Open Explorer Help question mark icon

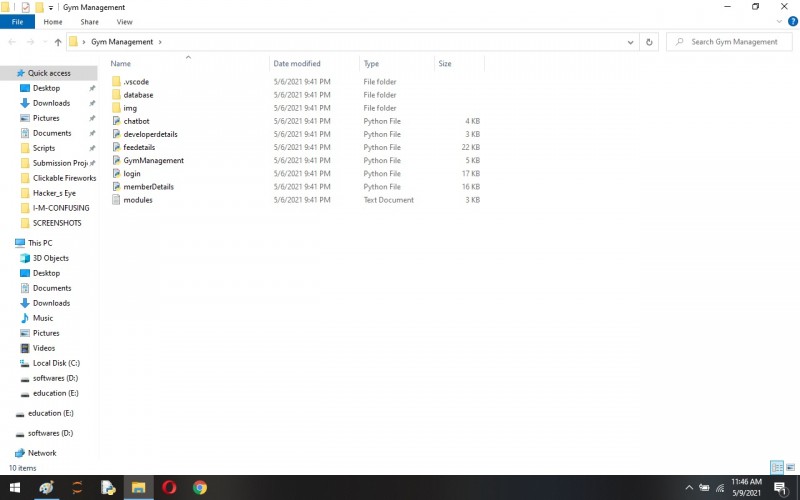click(793, 21)
